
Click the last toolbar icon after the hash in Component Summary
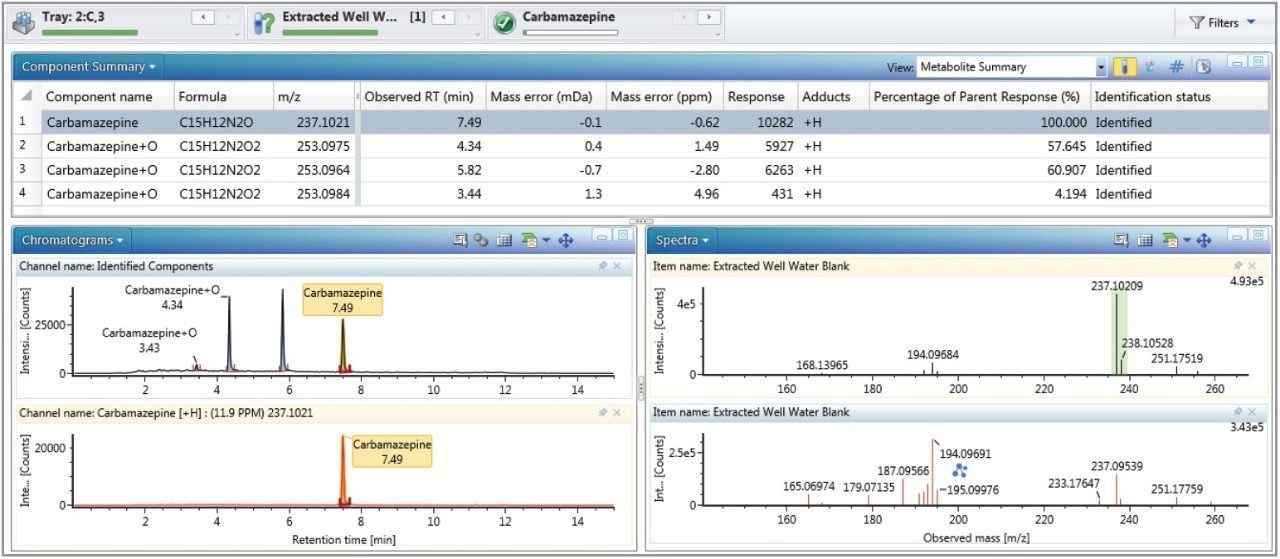tap(1203, 67)
